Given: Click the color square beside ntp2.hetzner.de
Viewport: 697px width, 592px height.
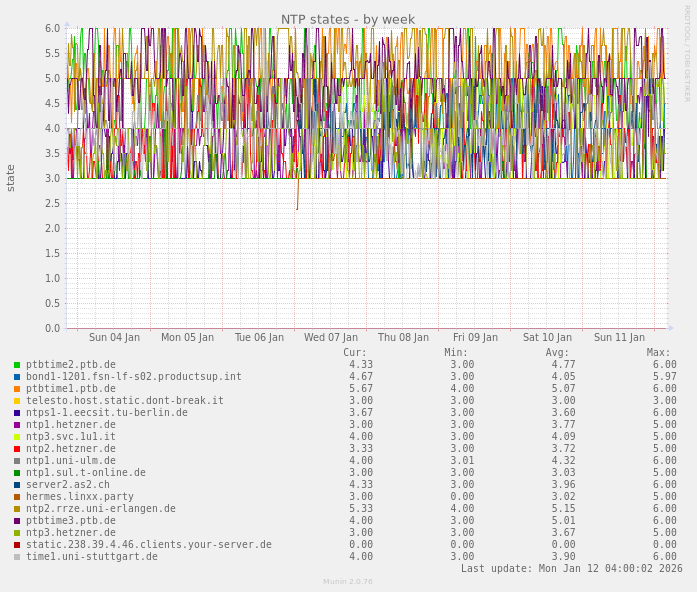Looking at the screenshot, I should click(x=17, y=449).
